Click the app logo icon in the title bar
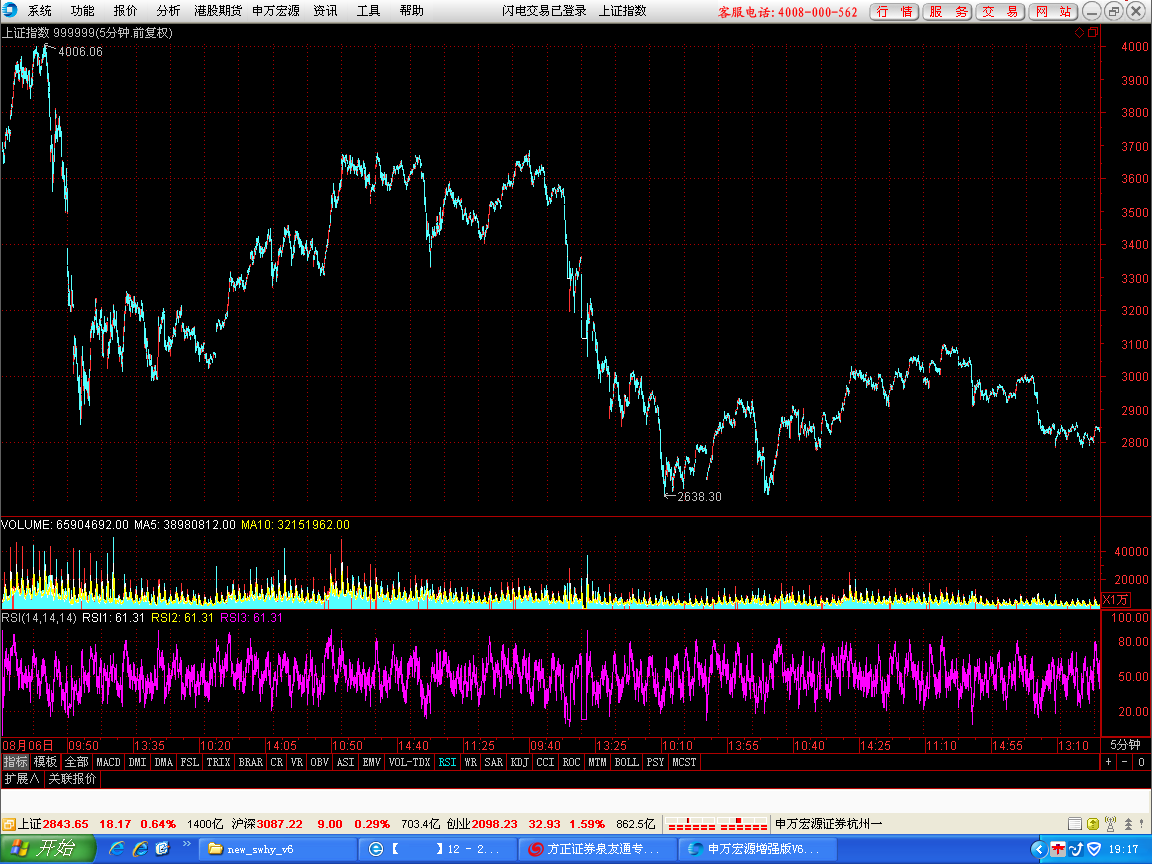1152x864 pixels. [10, 10]
